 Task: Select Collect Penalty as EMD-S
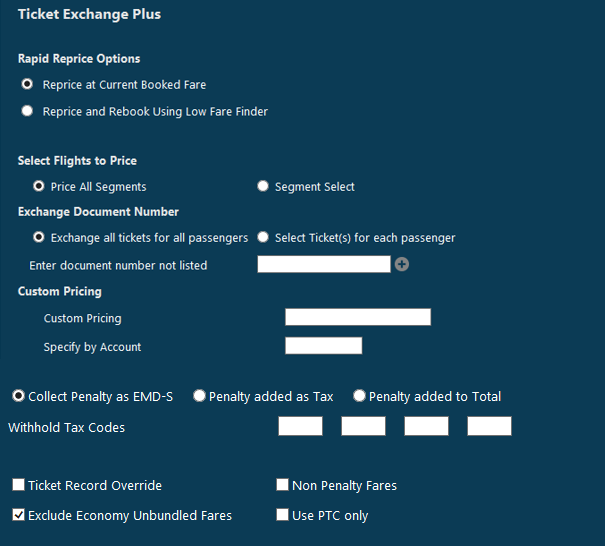tap(19, 396)
